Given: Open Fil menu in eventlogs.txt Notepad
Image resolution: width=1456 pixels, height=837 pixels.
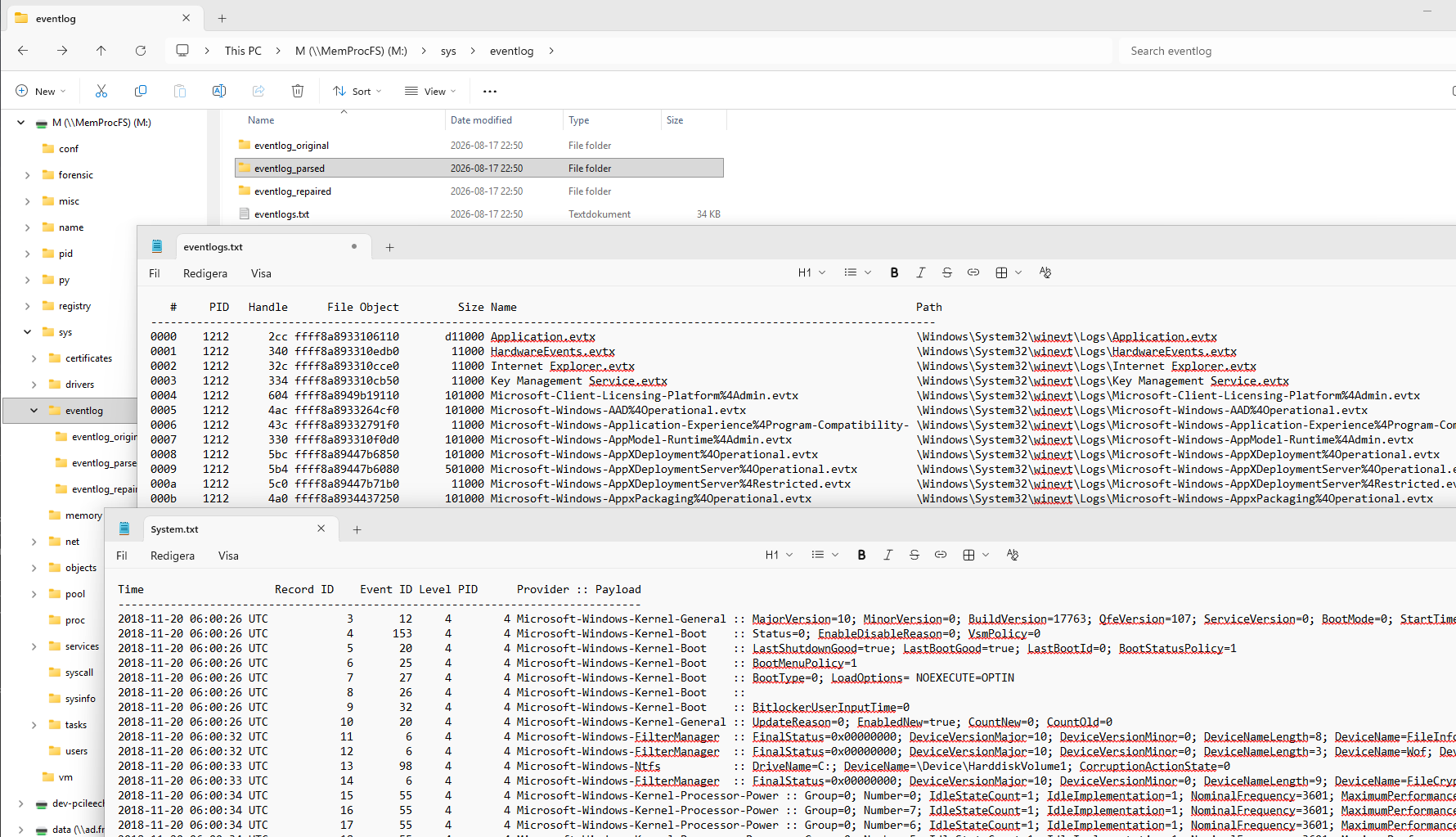Looking at the screenshot, I should click(154, 273).
